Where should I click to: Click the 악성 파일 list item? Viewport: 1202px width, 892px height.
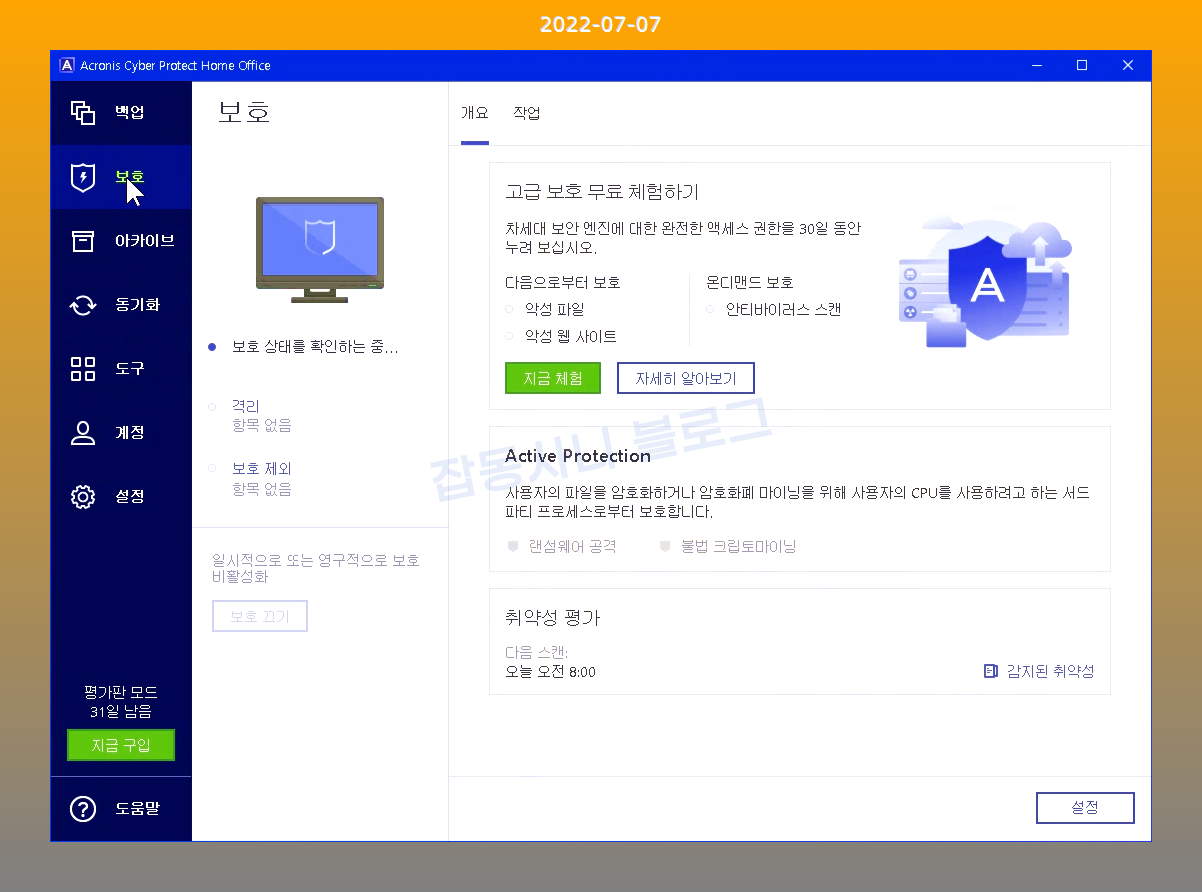(554, 309)
